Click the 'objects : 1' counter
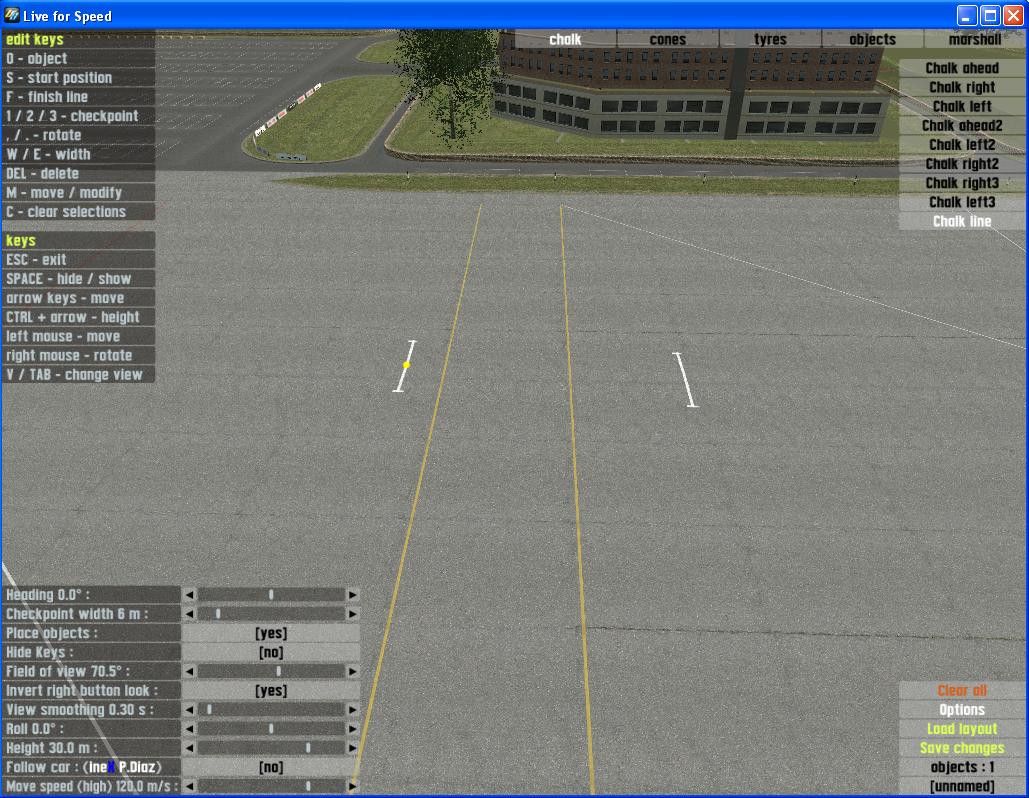The image size is (1029, 798). 962,767
